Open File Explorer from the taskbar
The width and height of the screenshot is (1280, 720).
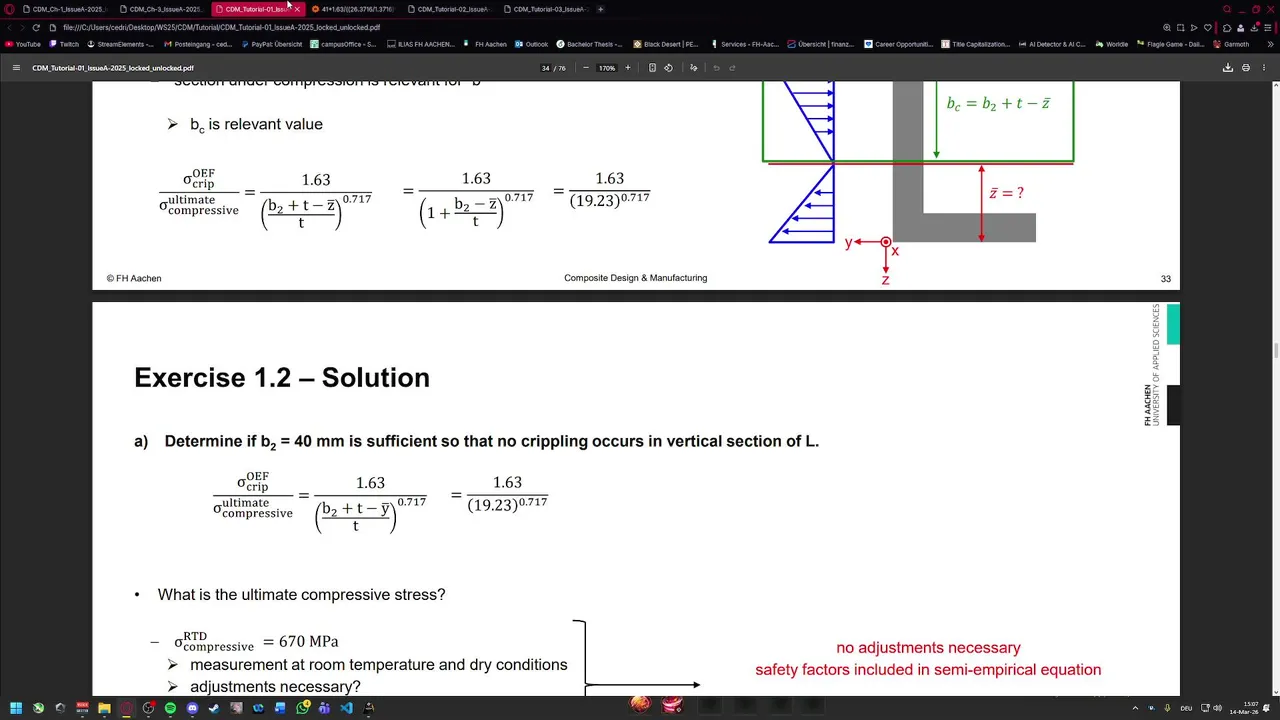[104, 708]
